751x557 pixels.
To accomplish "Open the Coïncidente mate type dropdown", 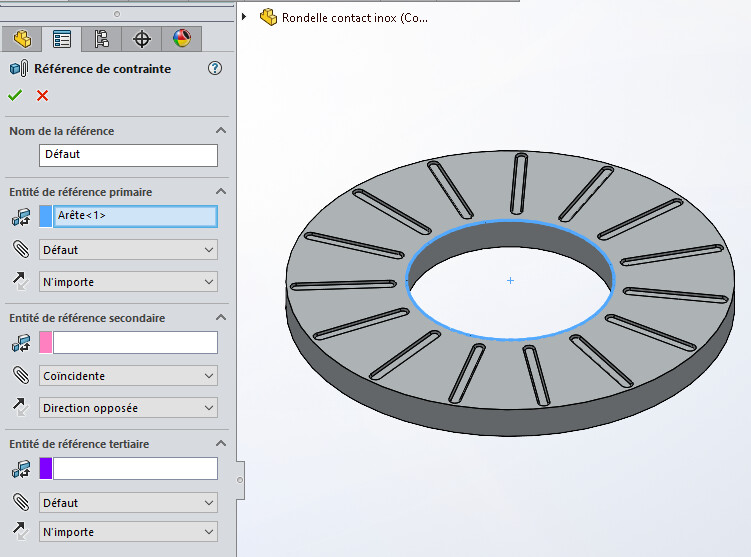I will tap(128, 376).
